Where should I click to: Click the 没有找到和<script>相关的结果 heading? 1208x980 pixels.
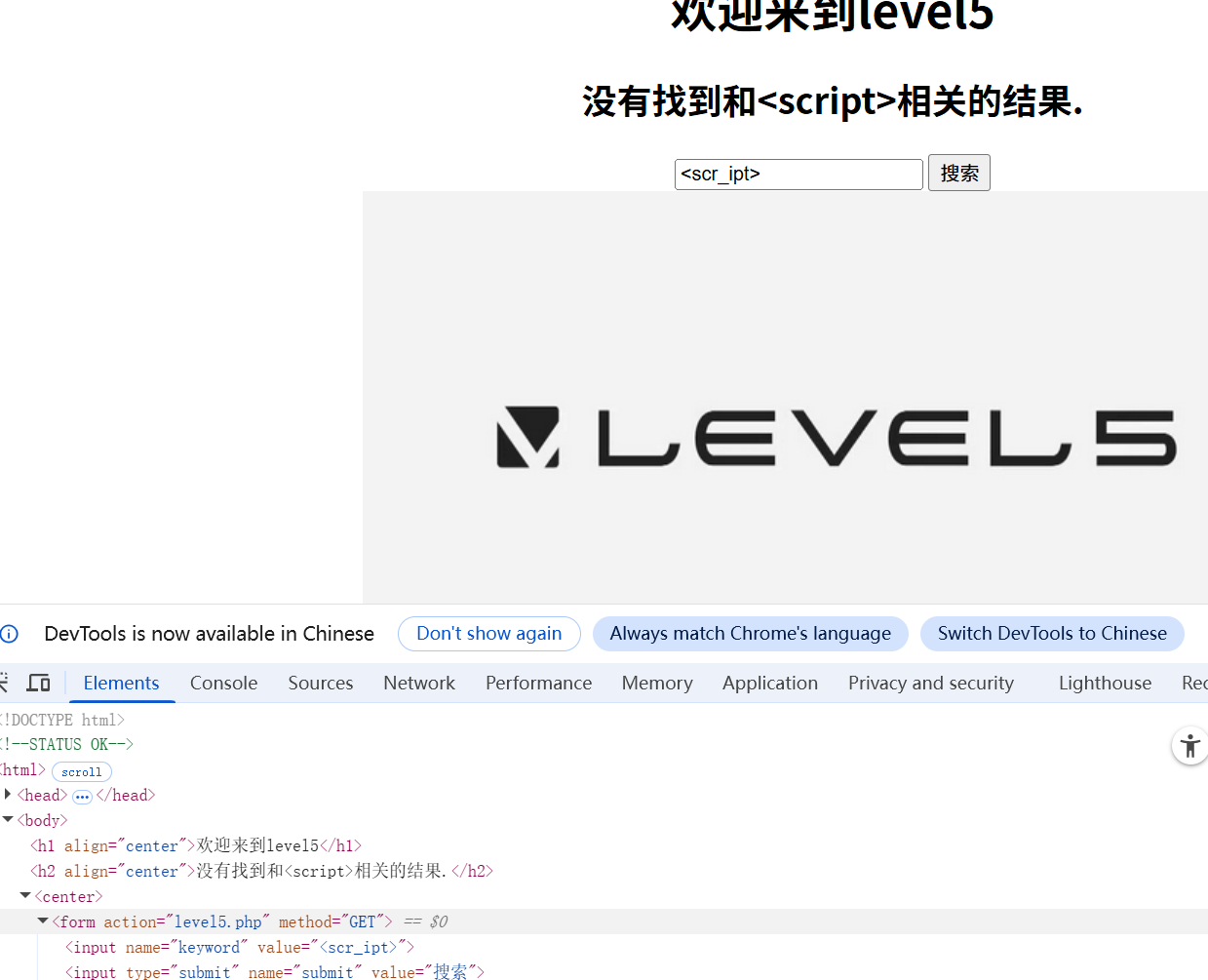tap(833, 101)
